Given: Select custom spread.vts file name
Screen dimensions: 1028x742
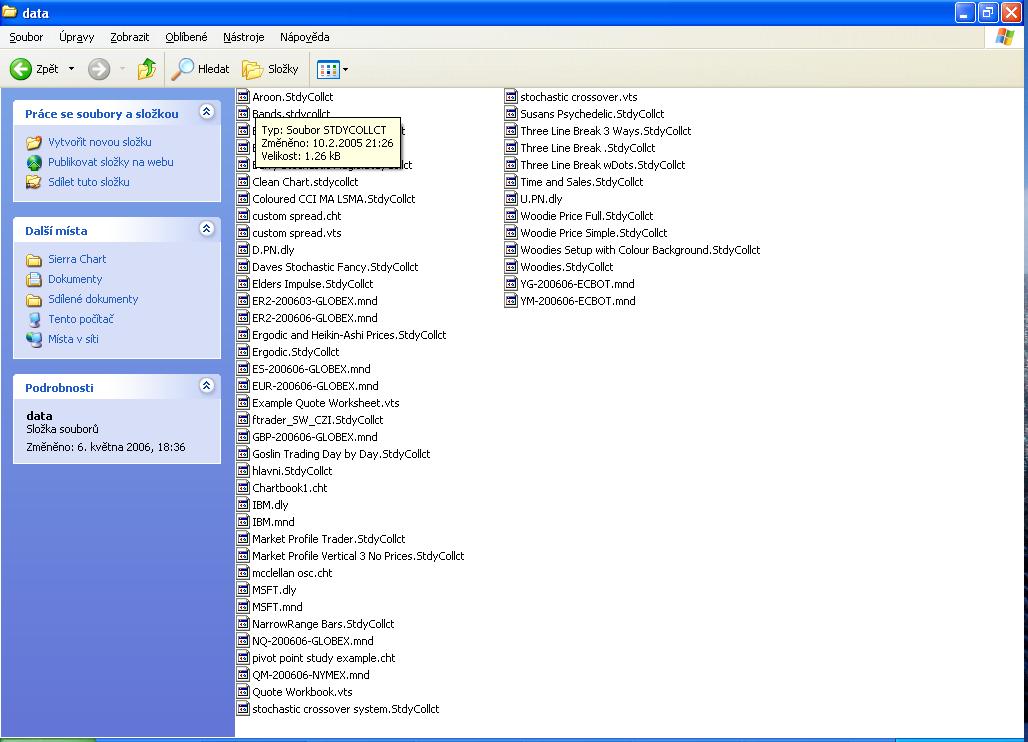Looking at the screenshot, I should coord(297,233).
